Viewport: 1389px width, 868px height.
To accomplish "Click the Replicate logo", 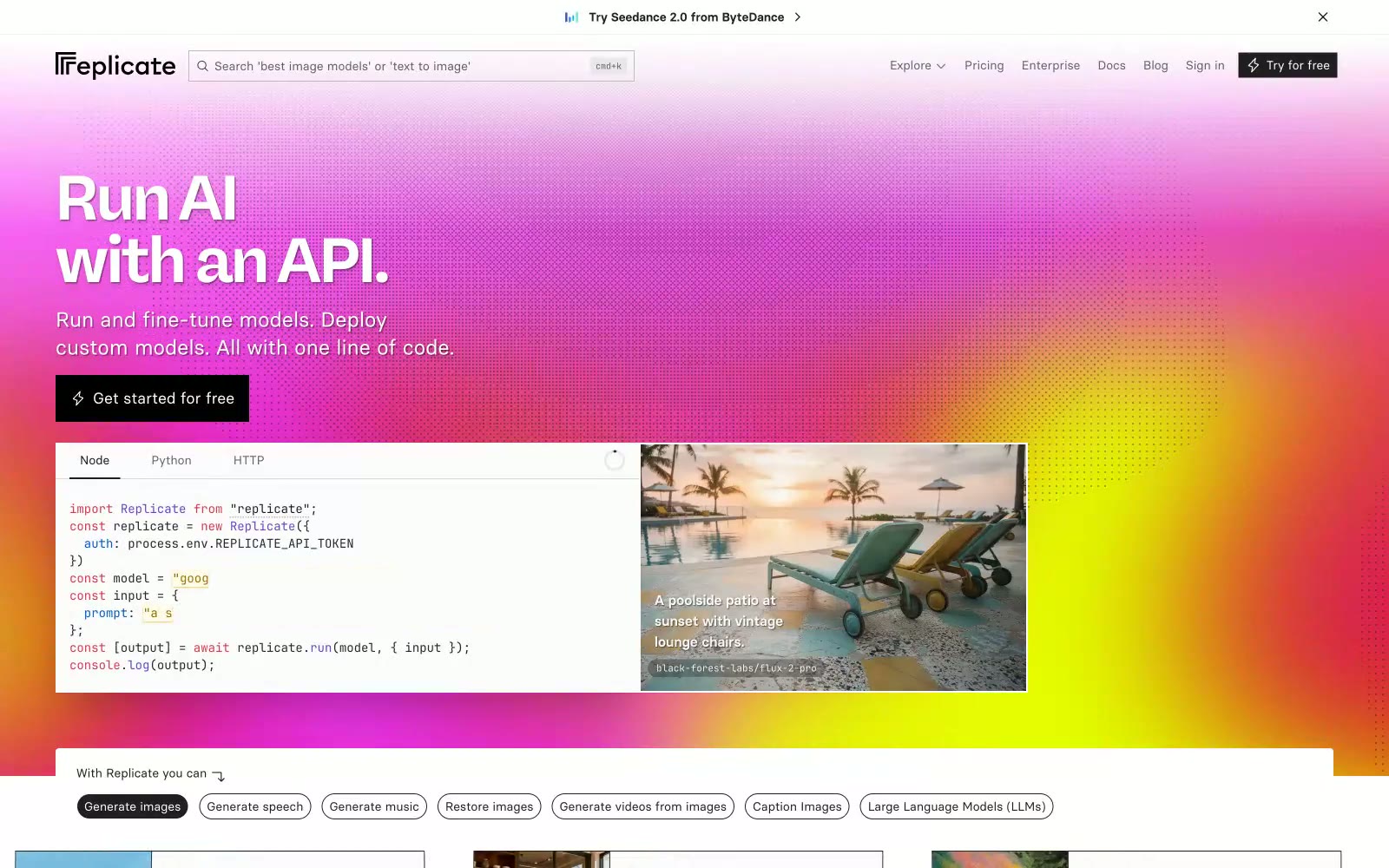I will pos(115,66).
